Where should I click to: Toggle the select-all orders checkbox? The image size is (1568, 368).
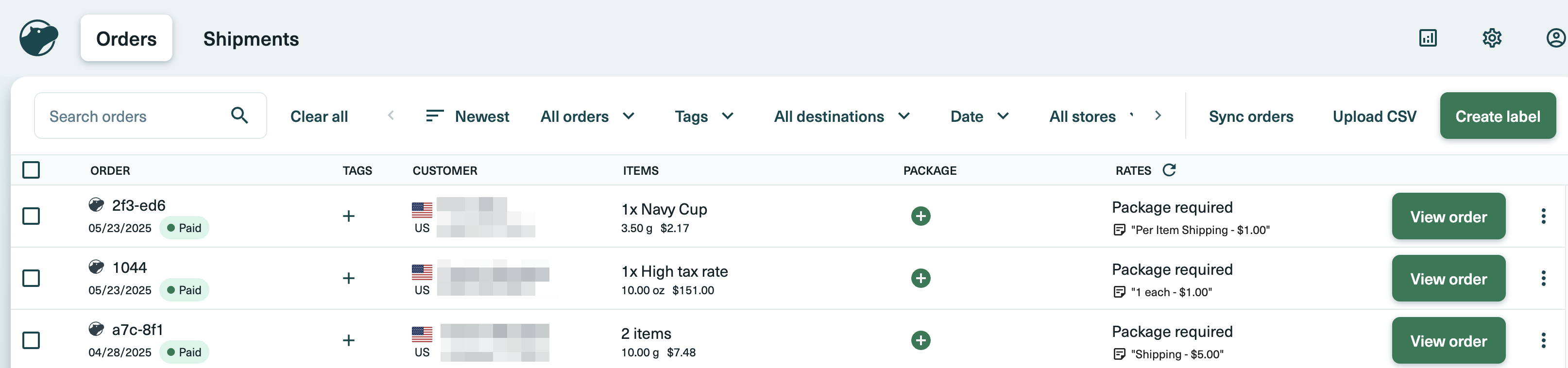(31, 170)
